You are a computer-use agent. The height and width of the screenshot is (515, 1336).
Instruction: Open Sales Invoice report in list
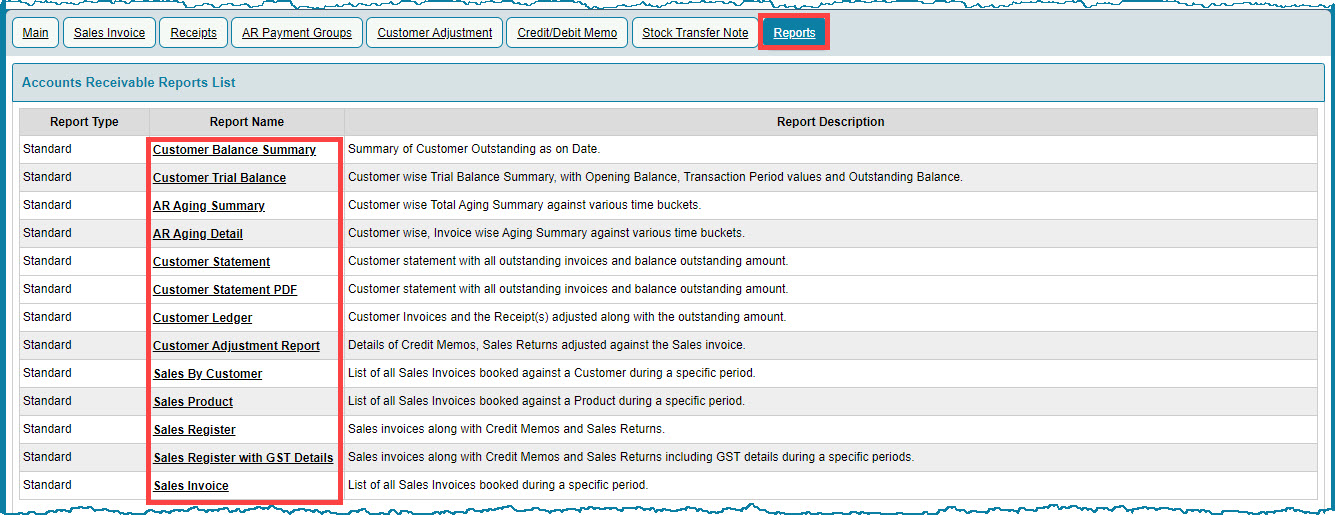click(x=191, y=486)
